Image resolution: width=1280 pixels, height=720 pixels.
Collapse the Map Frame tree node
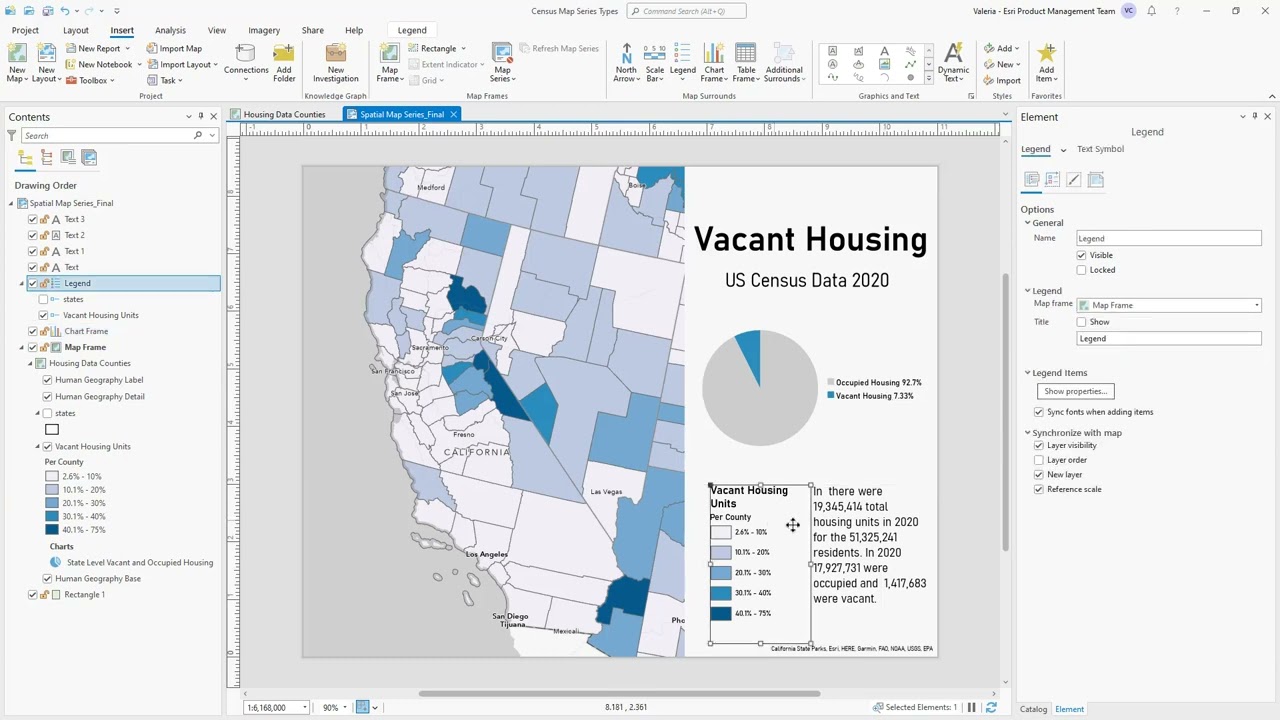point(22,347)
